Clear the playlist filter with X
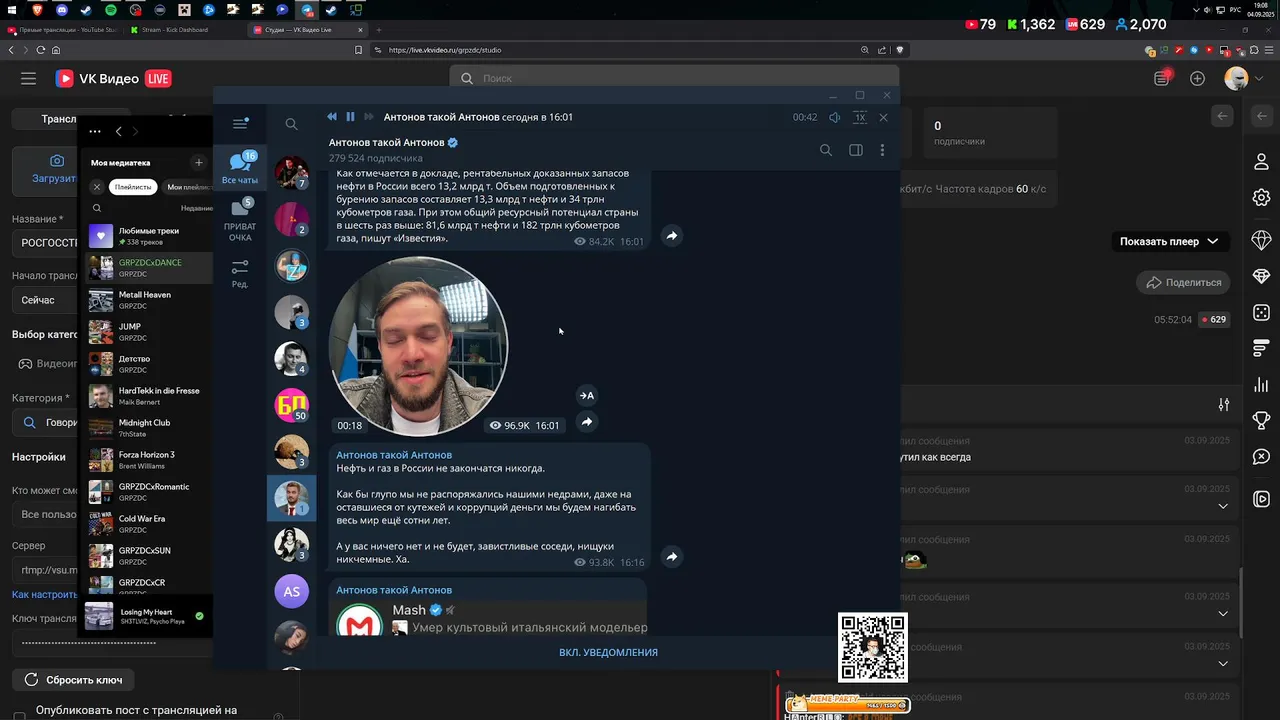 pyautogui.click(x=97, y=187)
